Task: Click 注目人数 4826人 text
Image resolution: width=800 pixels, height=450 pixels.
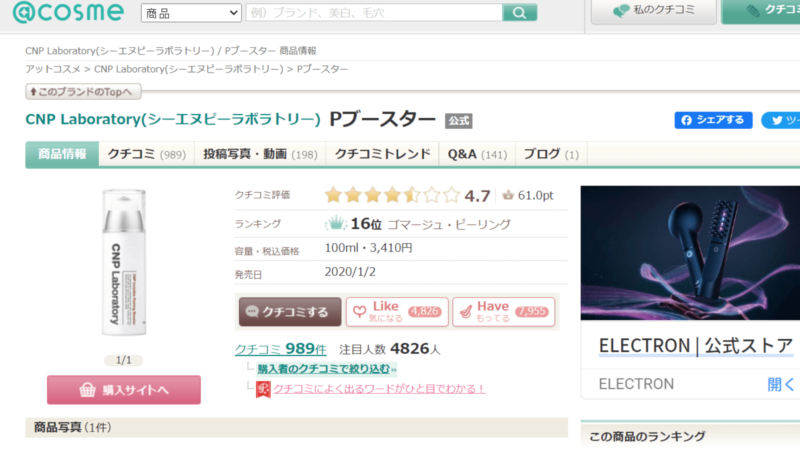Action: point(389,349)
